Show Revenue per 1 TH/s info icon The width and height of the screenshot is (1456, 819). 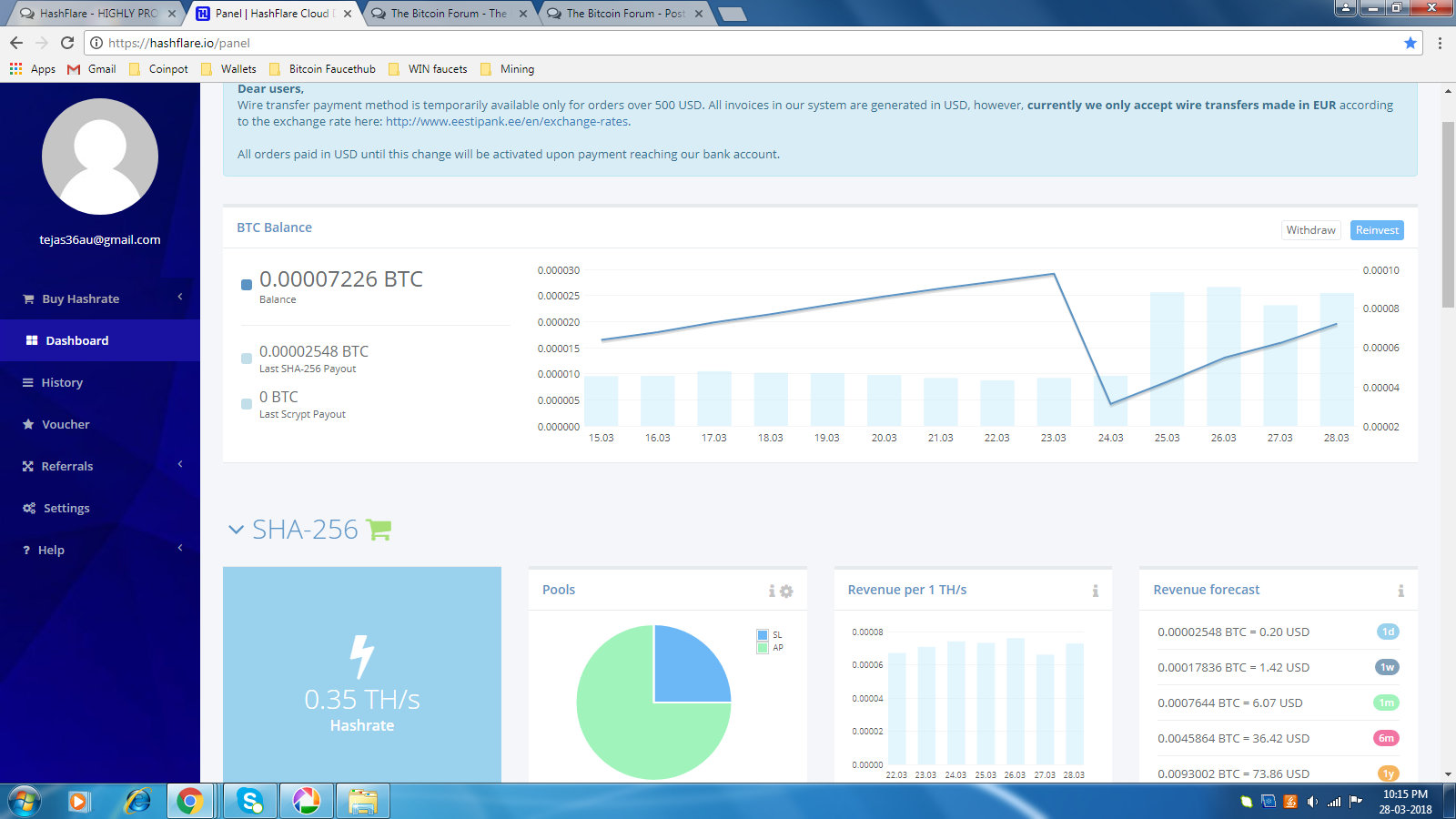pyautogui.click(x=1095, y=591)
